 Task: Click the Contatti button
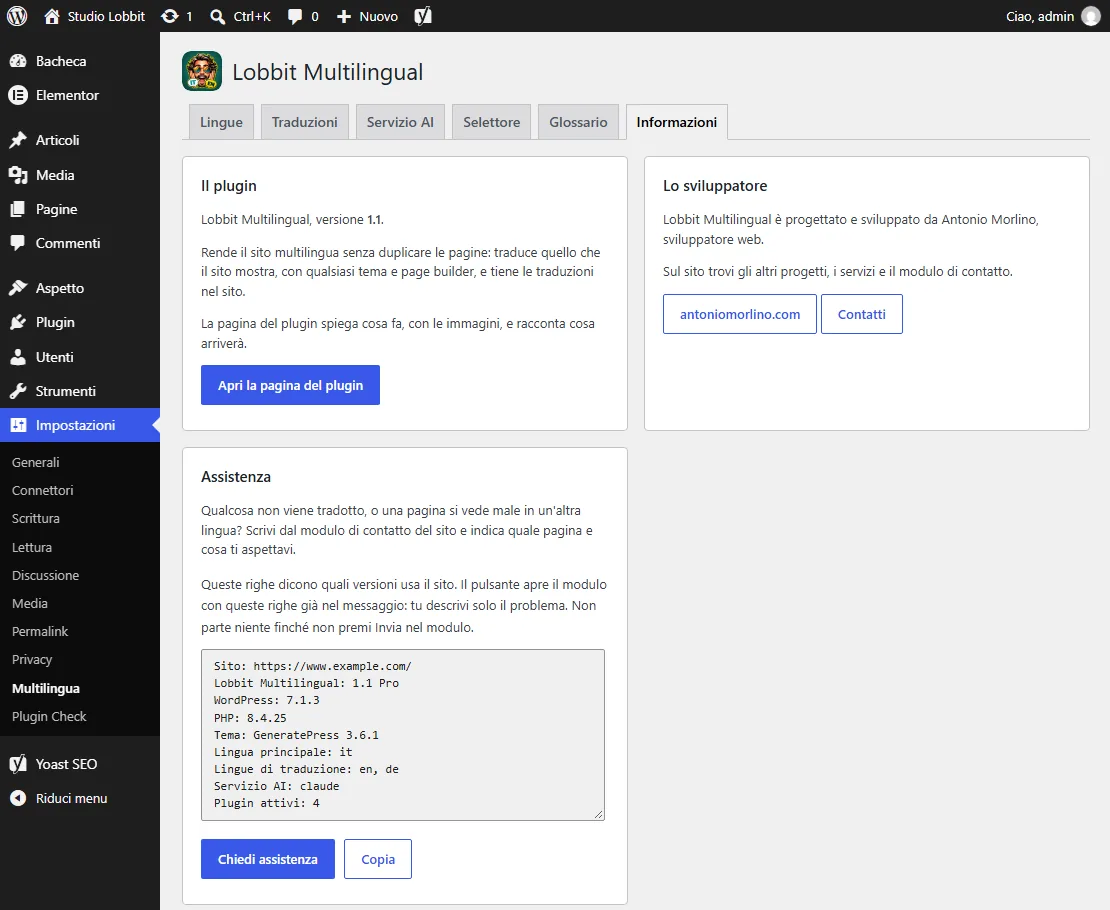862,314
